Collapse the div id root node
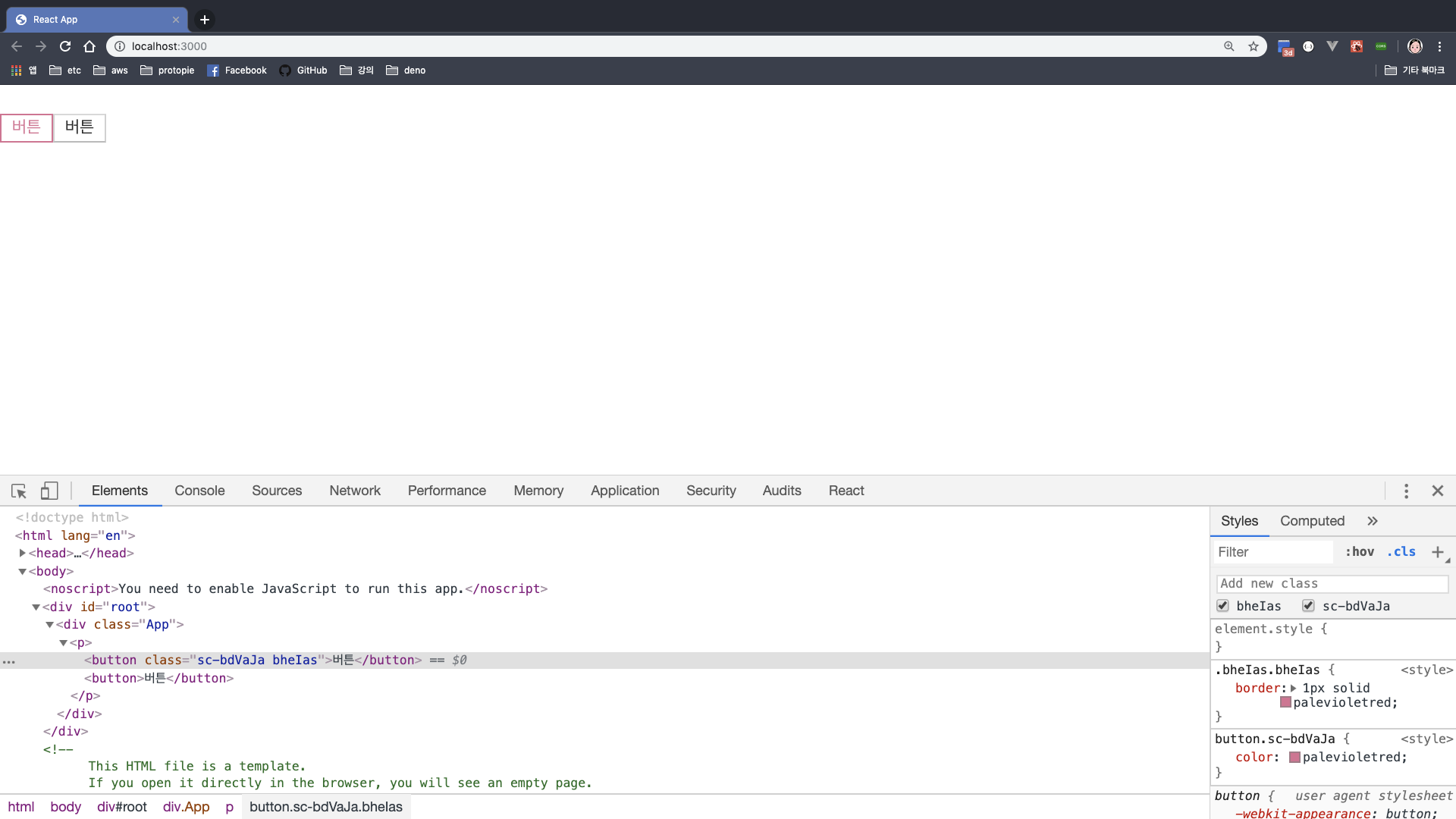This screenshot has width=1456, height=819. point(36,607)
